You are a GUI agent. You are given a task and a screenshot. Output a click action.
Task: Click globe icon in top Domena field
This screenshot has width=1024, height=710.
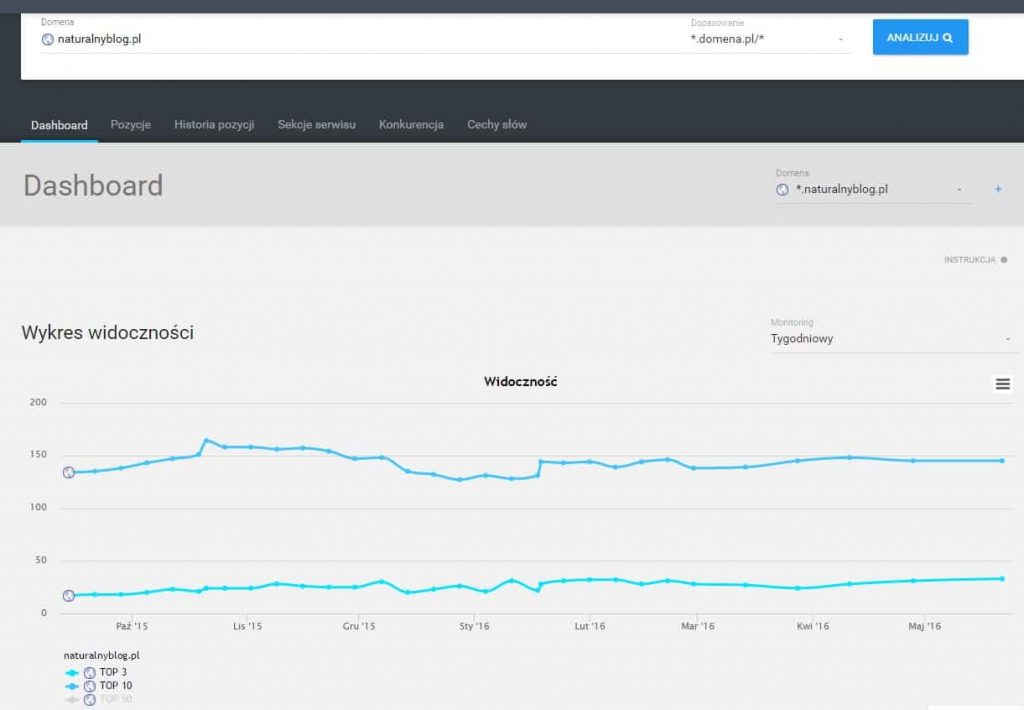(x=47, y=39)
